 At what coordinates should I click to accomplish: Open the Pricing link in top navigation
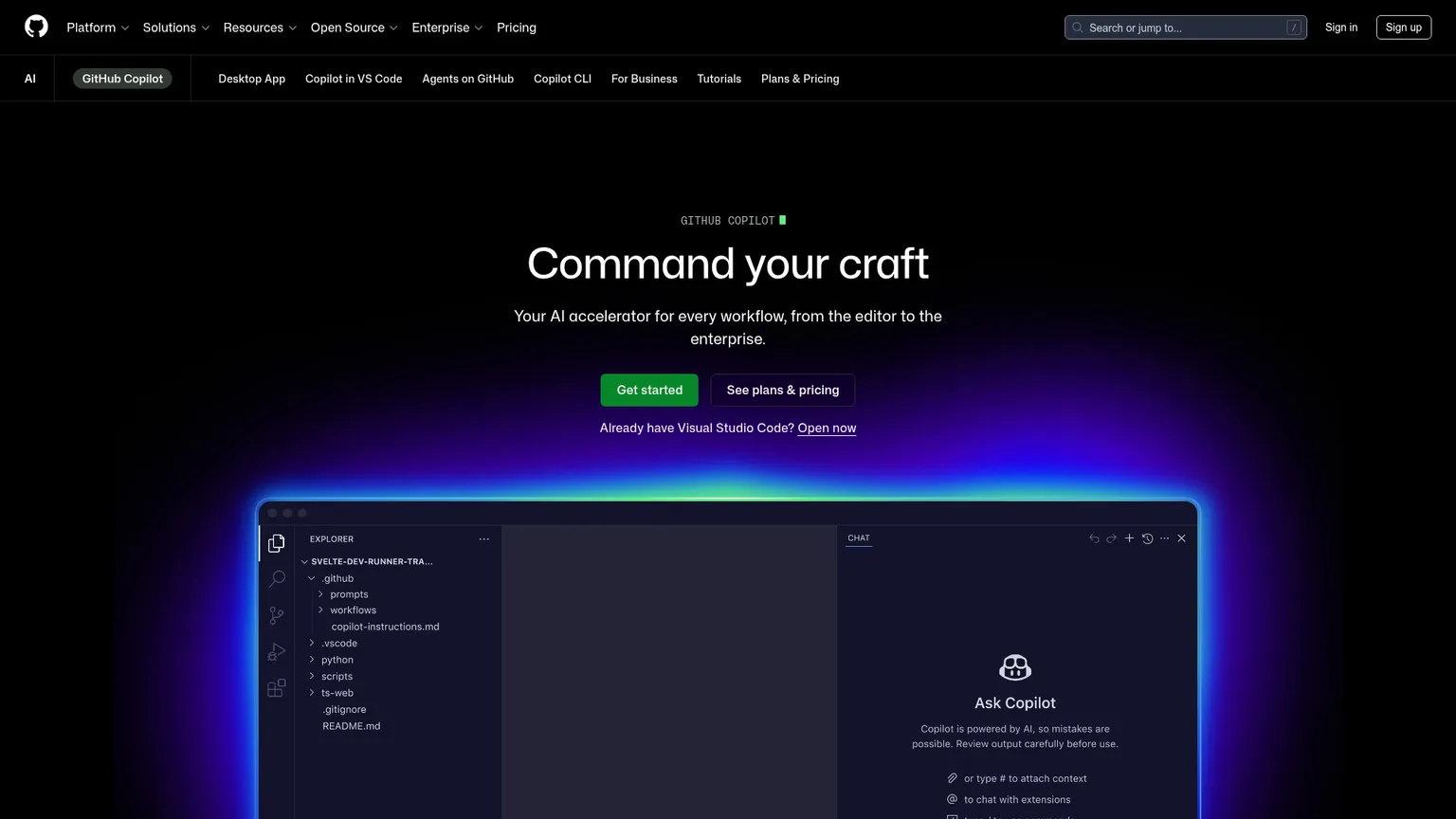tap(517, 27)
